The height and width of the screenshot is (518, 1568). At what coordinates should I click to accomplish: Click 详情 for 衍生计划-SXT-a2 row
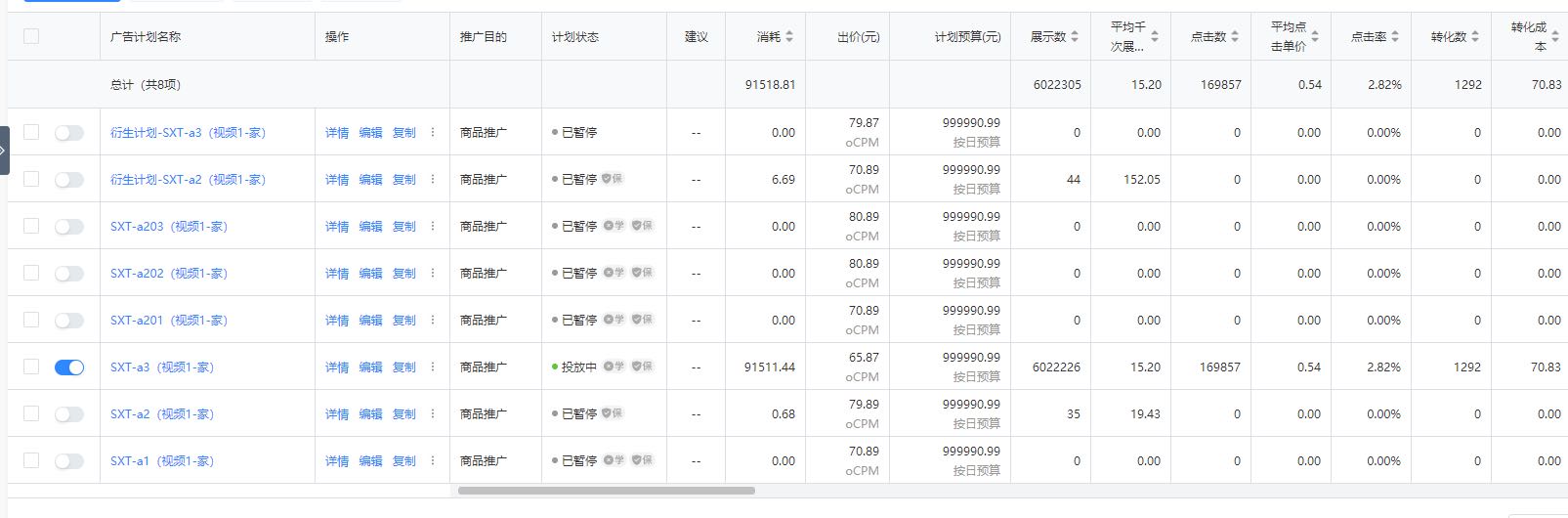pyautogui.click(x=337, y=179)
